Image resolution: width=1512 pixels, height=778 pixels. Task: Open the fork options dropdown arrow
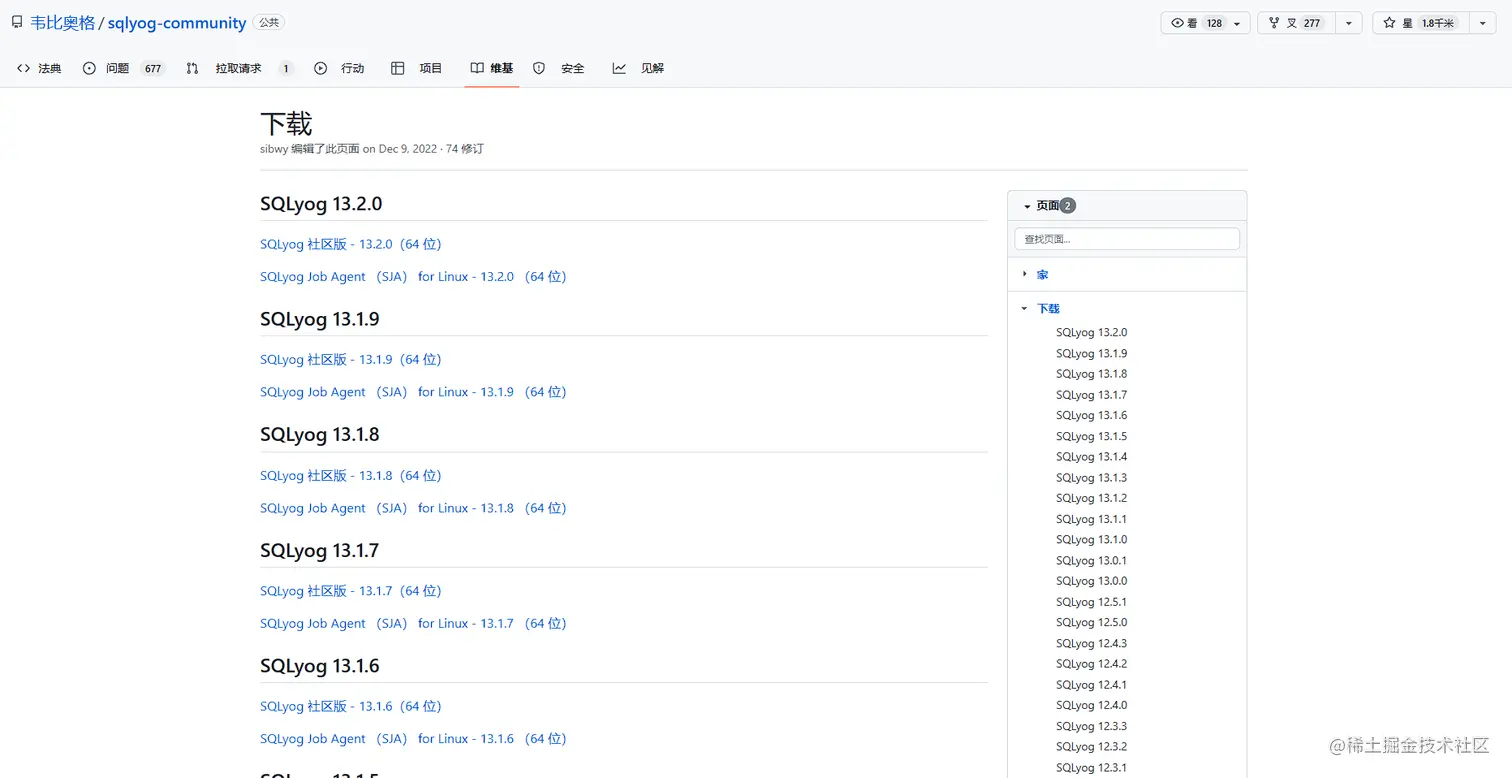click(x=1349, y=23)
